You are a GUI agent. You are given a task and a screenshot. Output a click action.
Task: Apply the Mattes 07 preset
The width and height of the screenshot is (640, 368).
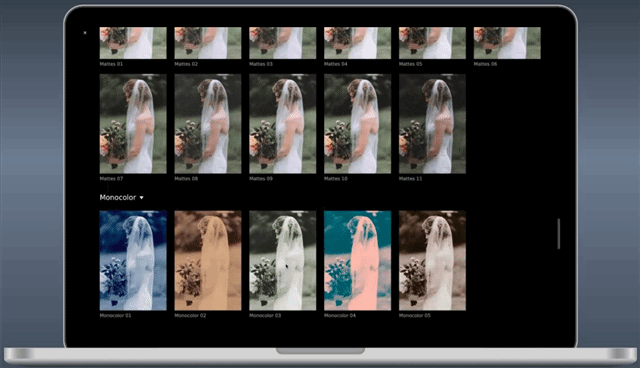pyautogui.click(x=133, y=124)
